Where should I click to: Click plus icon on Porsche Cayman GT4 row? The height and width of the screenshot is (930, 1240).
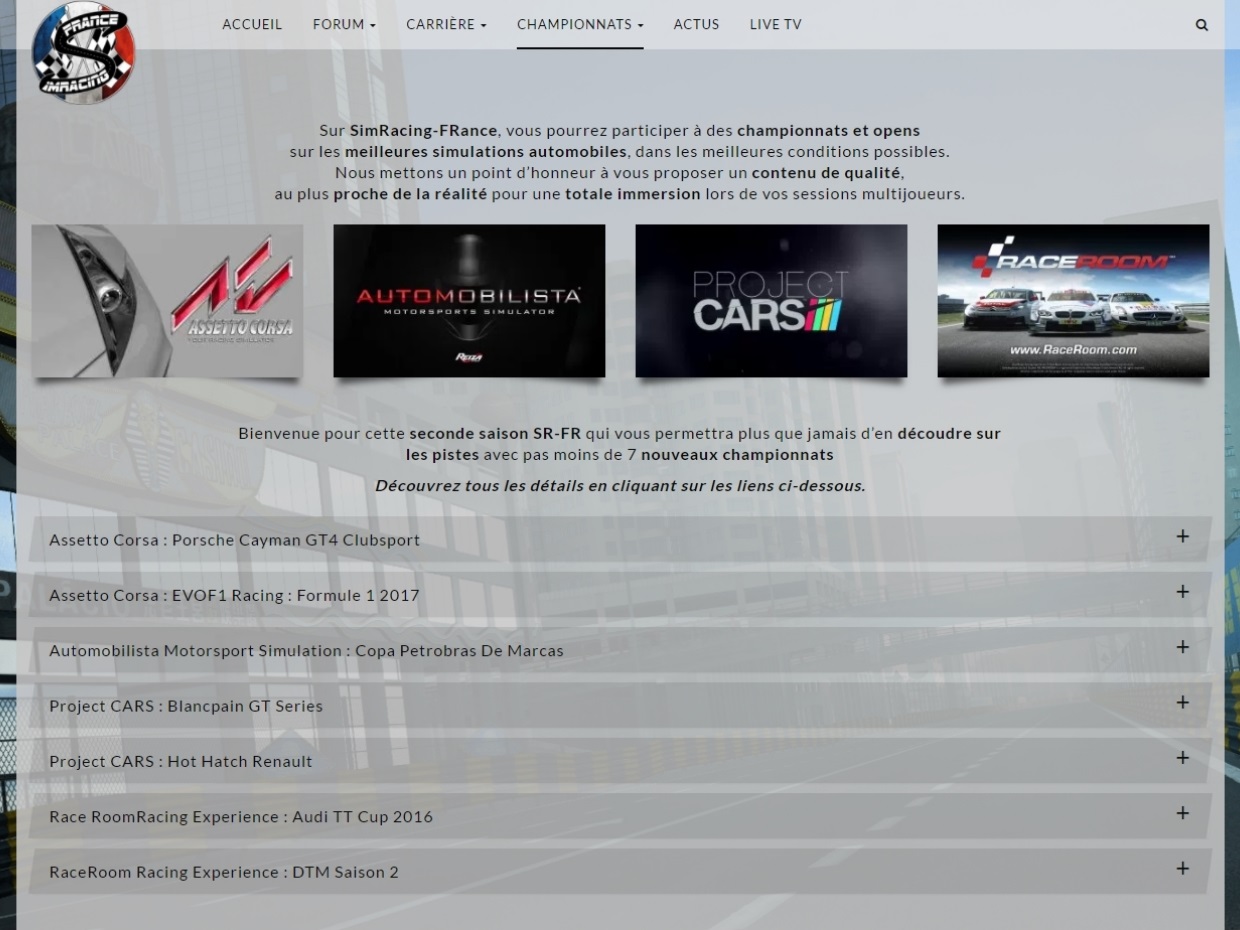pyautogui.click(x=1182, y=537)
